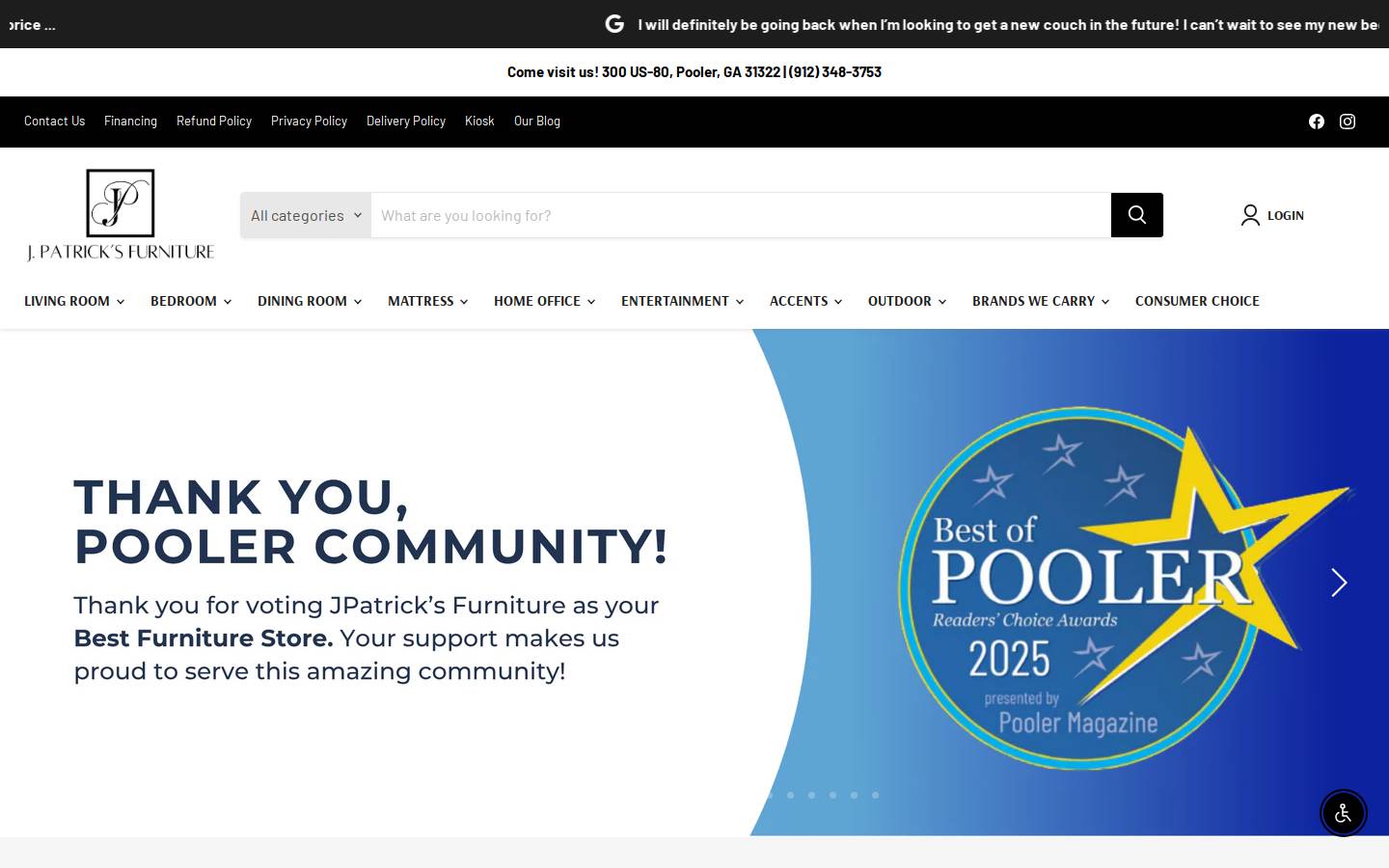
Task: Expand the Brands We Carry menu
Action: pyautogui.click(x=1041, y=301)
